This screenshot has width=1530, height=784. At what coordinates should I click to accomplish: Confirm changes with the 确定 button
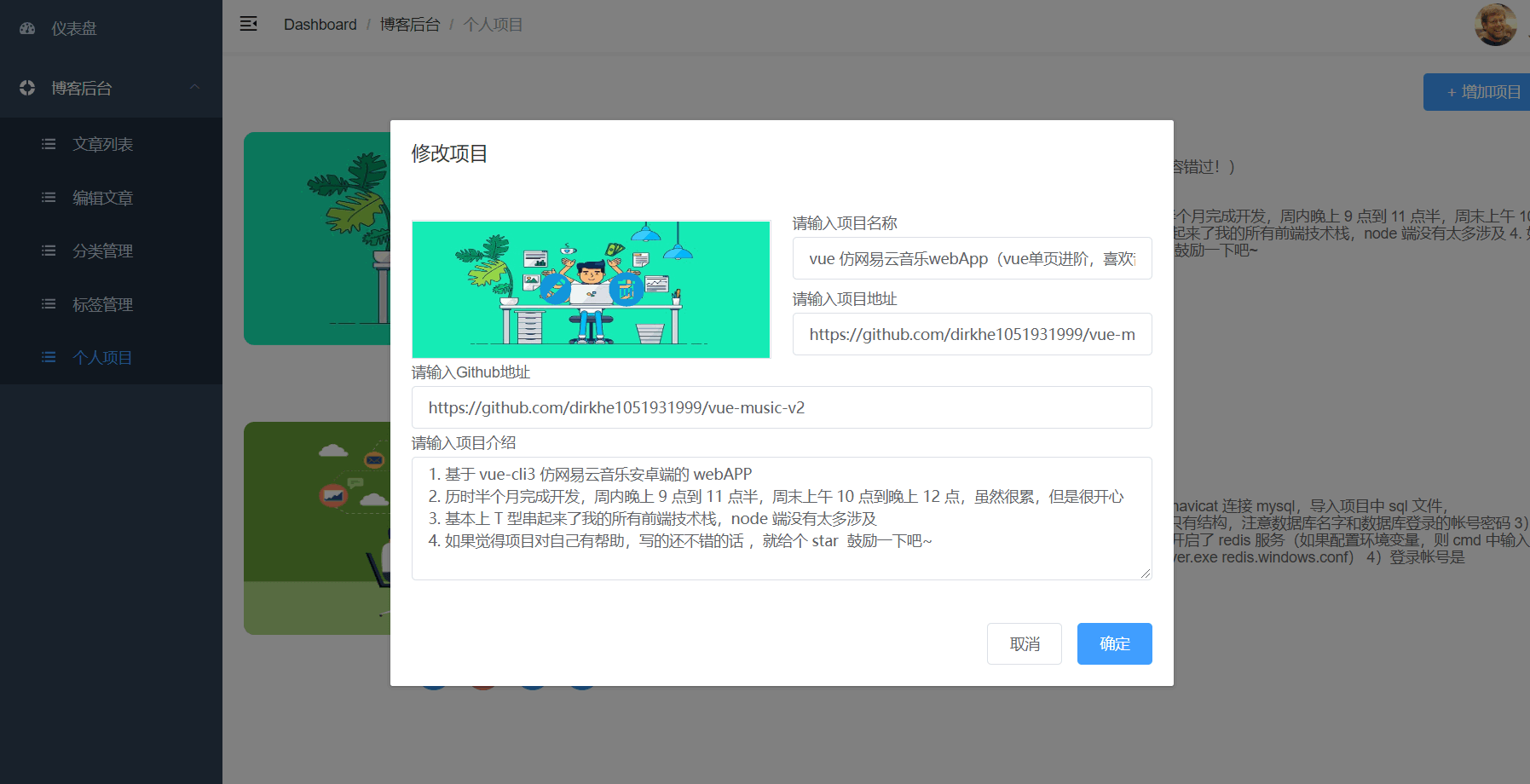point(1115,643)
